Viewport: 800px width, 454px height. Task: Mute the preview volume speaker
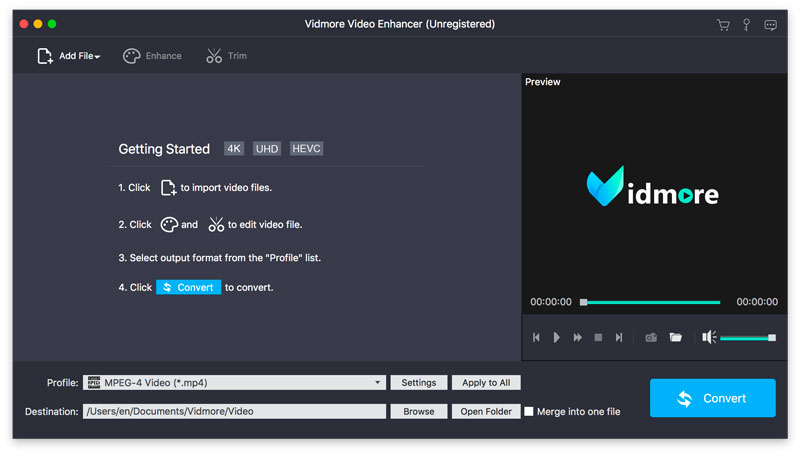(x=709, y=337)
